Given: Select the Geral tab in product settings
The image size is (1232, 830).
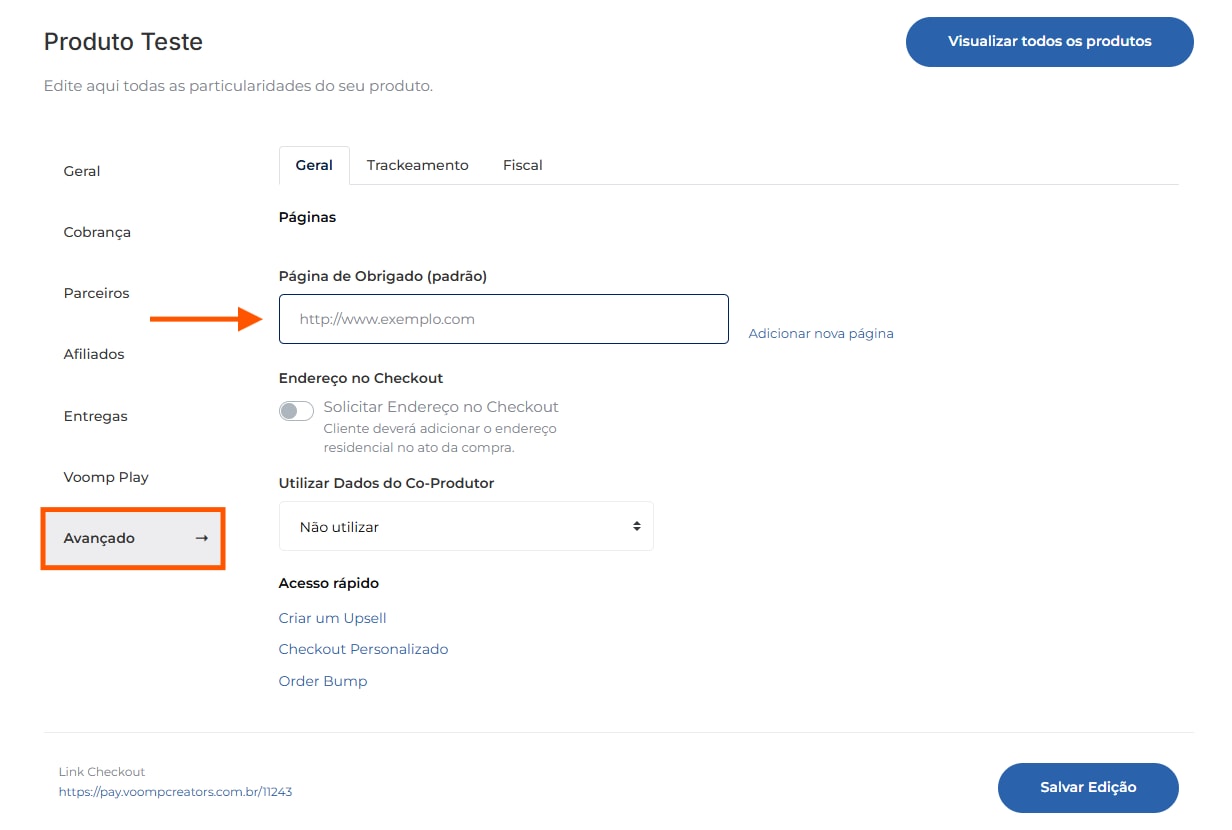Looking at the screenshot, I should pos(314,165).
